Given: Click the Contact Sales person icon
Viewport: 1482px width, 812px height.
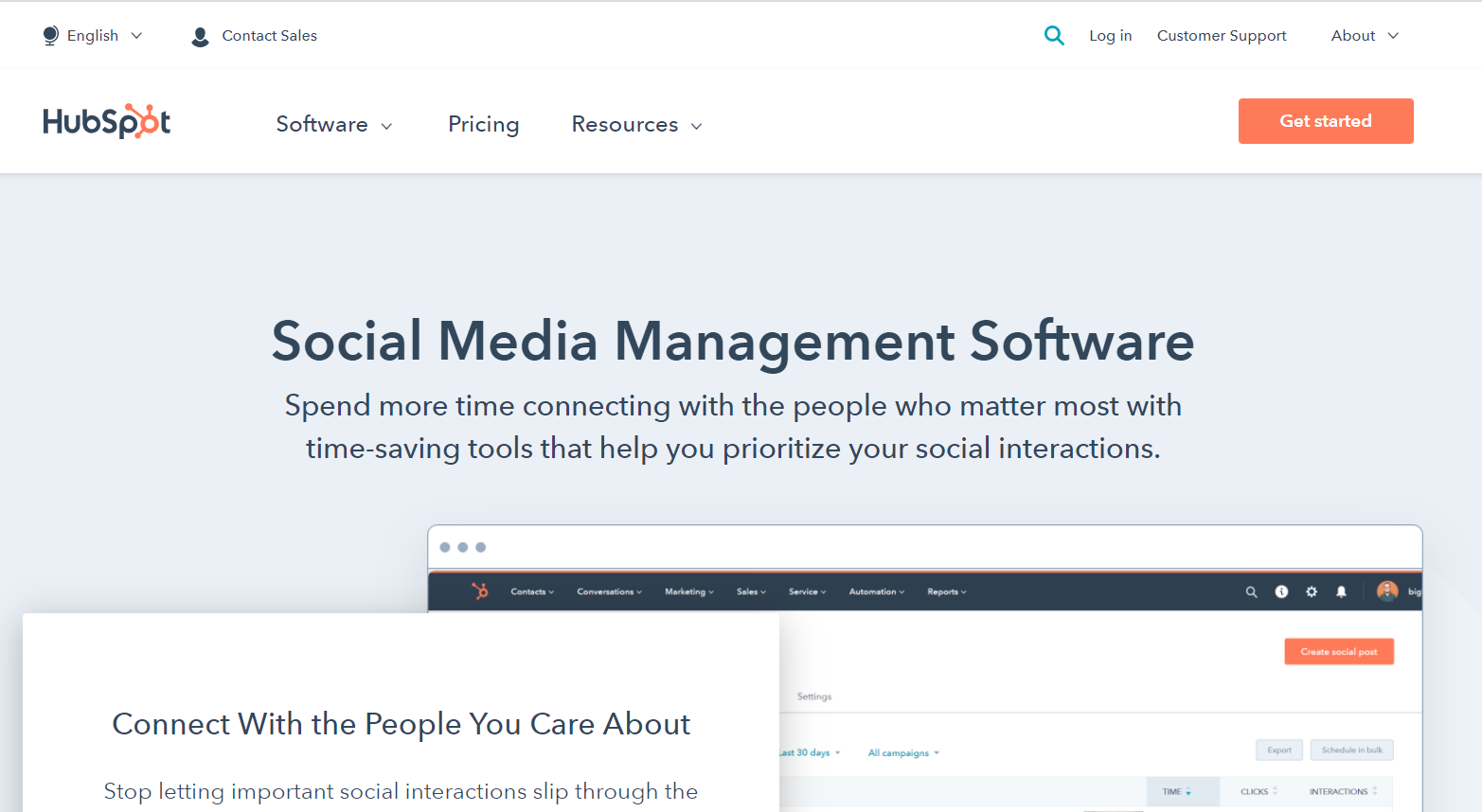Looking at the screenshot, I should 200,37.
